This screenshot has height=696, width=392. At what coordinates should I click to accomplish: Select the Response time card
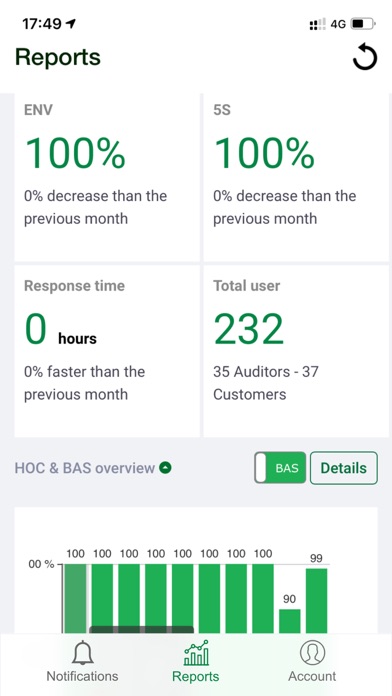coord(107,352)
